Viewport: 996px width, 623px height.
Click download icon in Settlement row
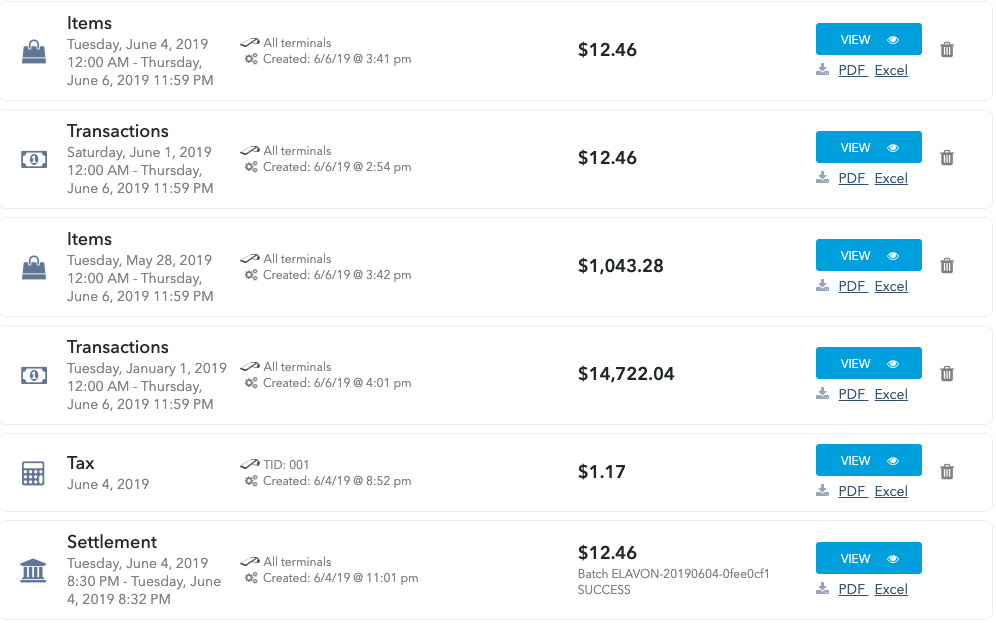823,588
